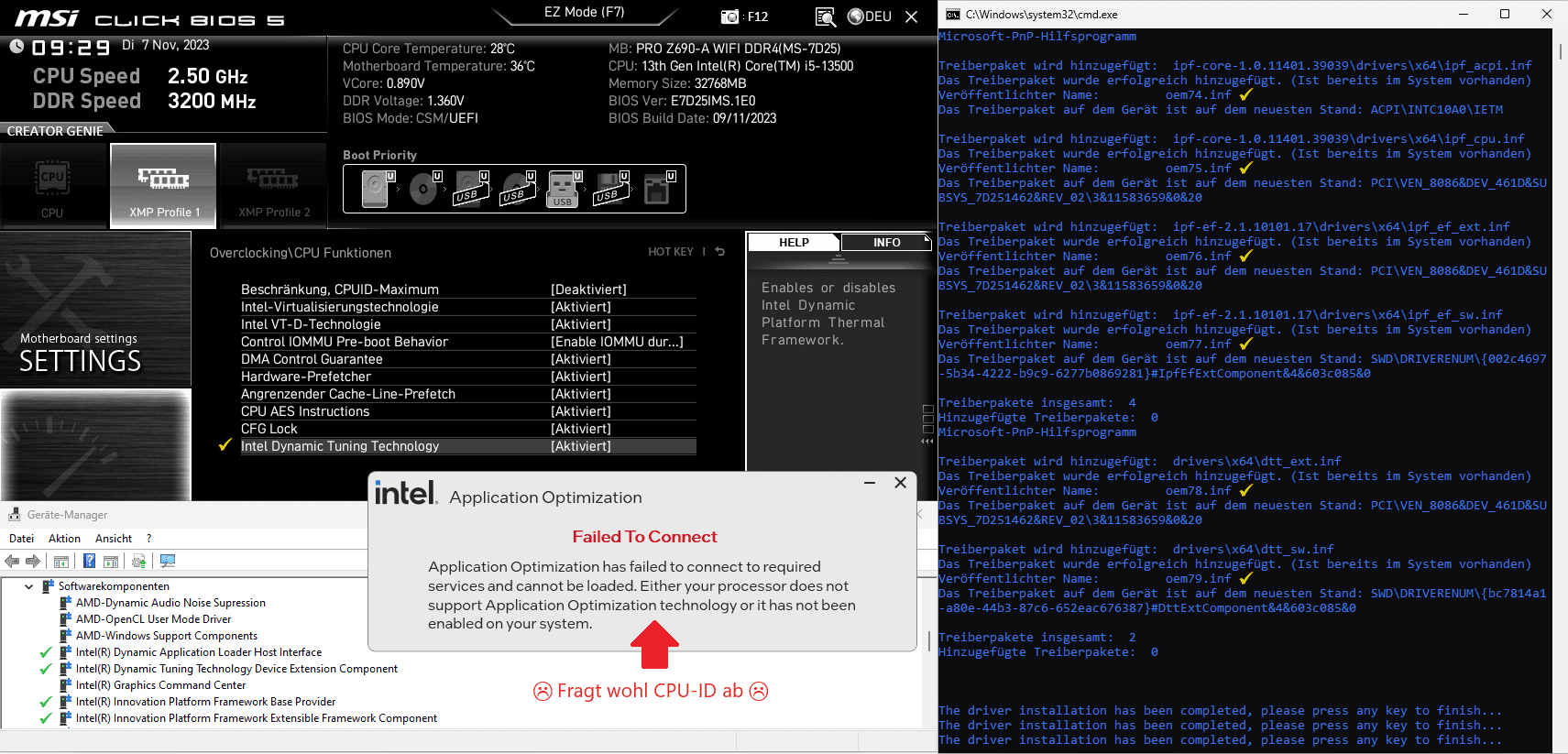This screenshot has width=1568, height=754.
Task: Select Intel(R) Graphics Command Center
Action: pos(161,685)
